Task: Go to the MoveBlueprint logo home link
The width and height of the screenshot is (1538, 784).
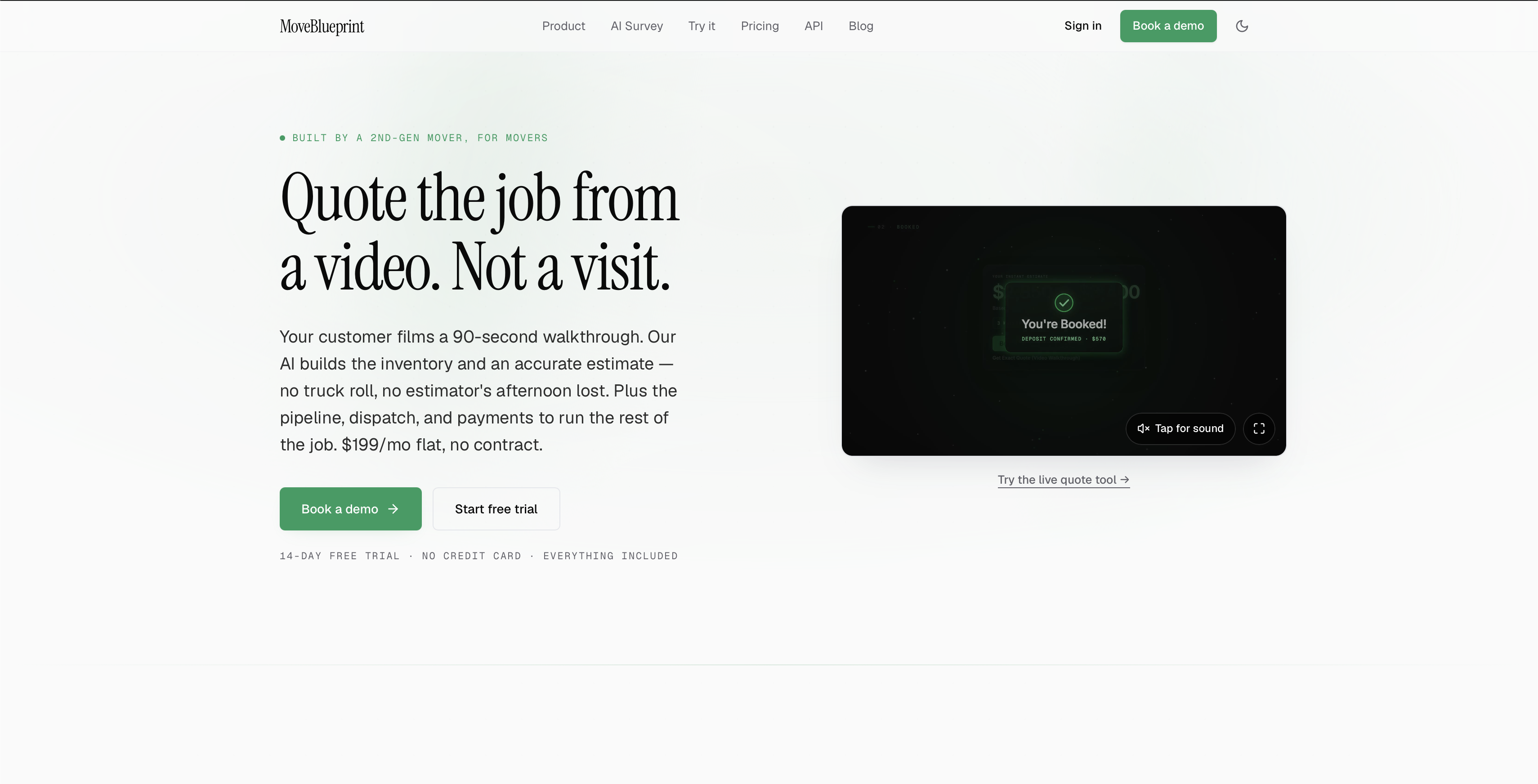Action: pos(322,26)
